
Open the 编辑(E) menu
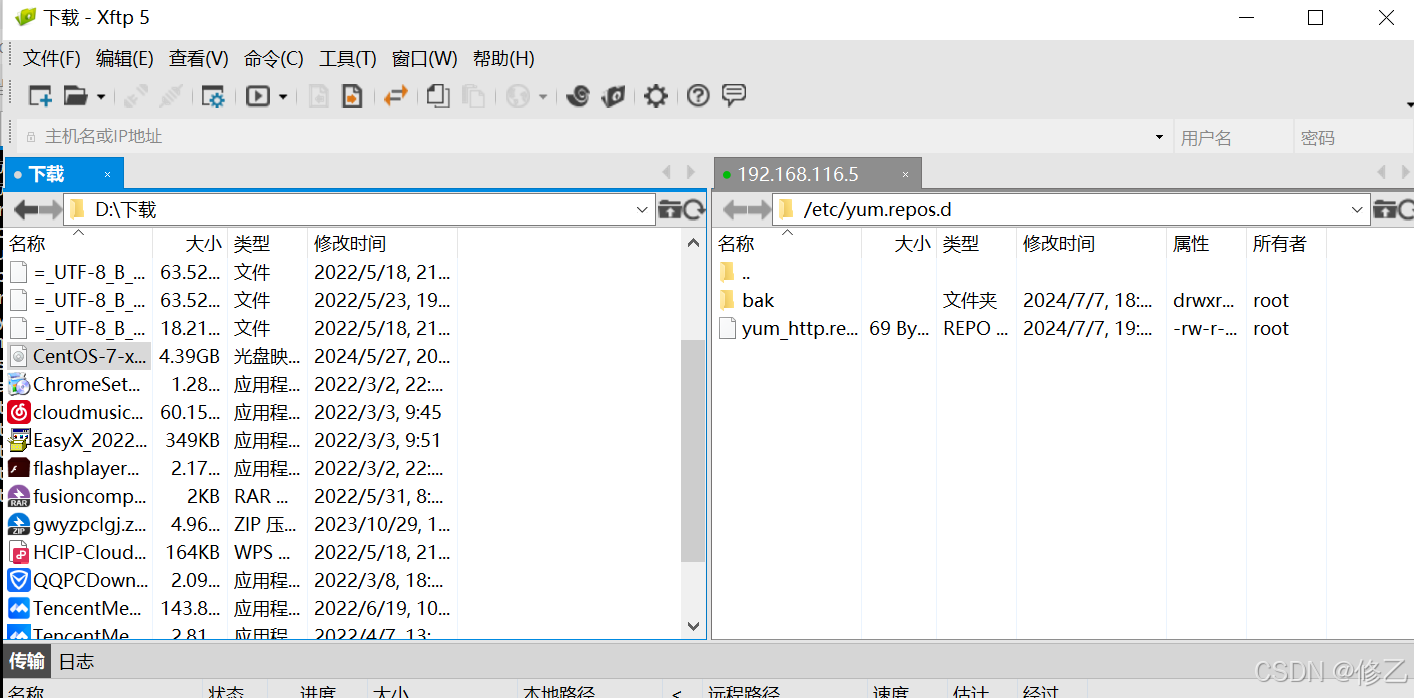(x=125, y=59)
